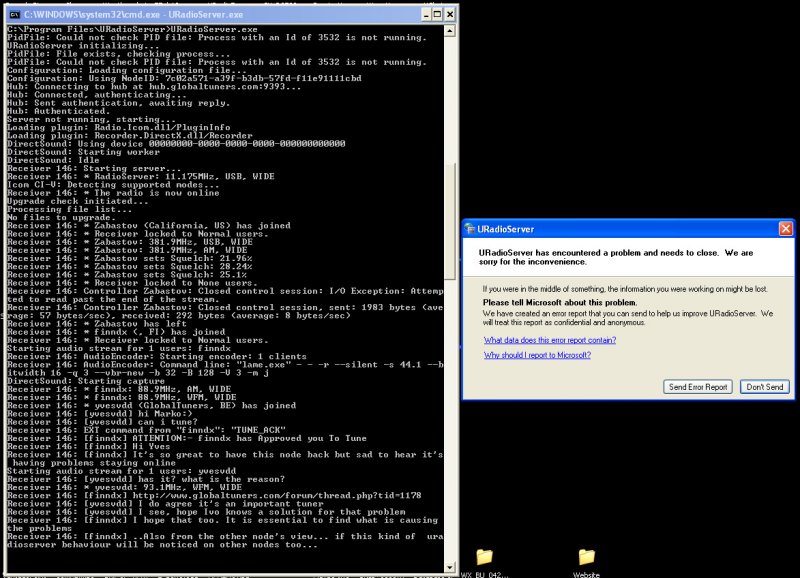Click line '[finndx] Hi Yves'
The image size is (800, 578).
pos(88,446)
